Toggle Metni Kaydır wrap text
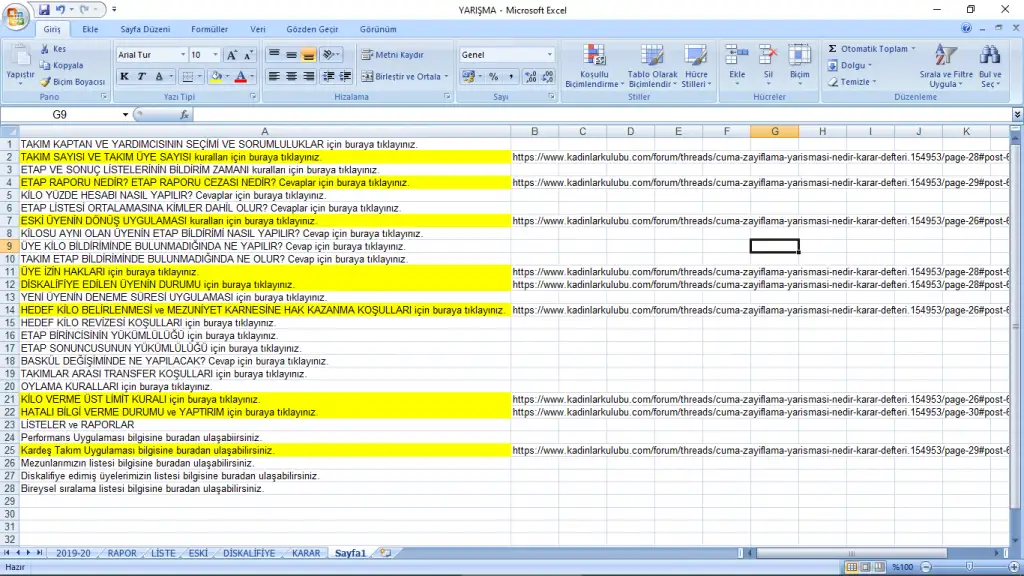This screenshot has width=1024, height=576. (393, 55)
